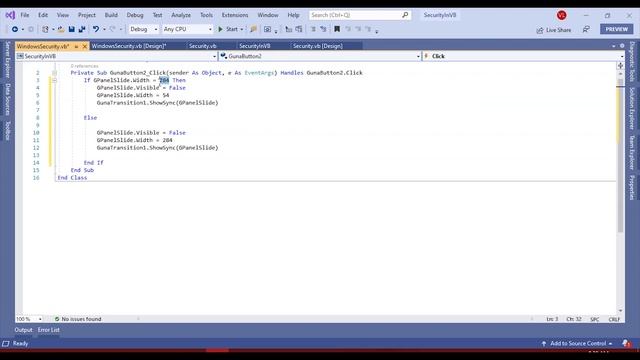Collapse the If block outline toggle
640x360 pixels.
tap(54, 80)
